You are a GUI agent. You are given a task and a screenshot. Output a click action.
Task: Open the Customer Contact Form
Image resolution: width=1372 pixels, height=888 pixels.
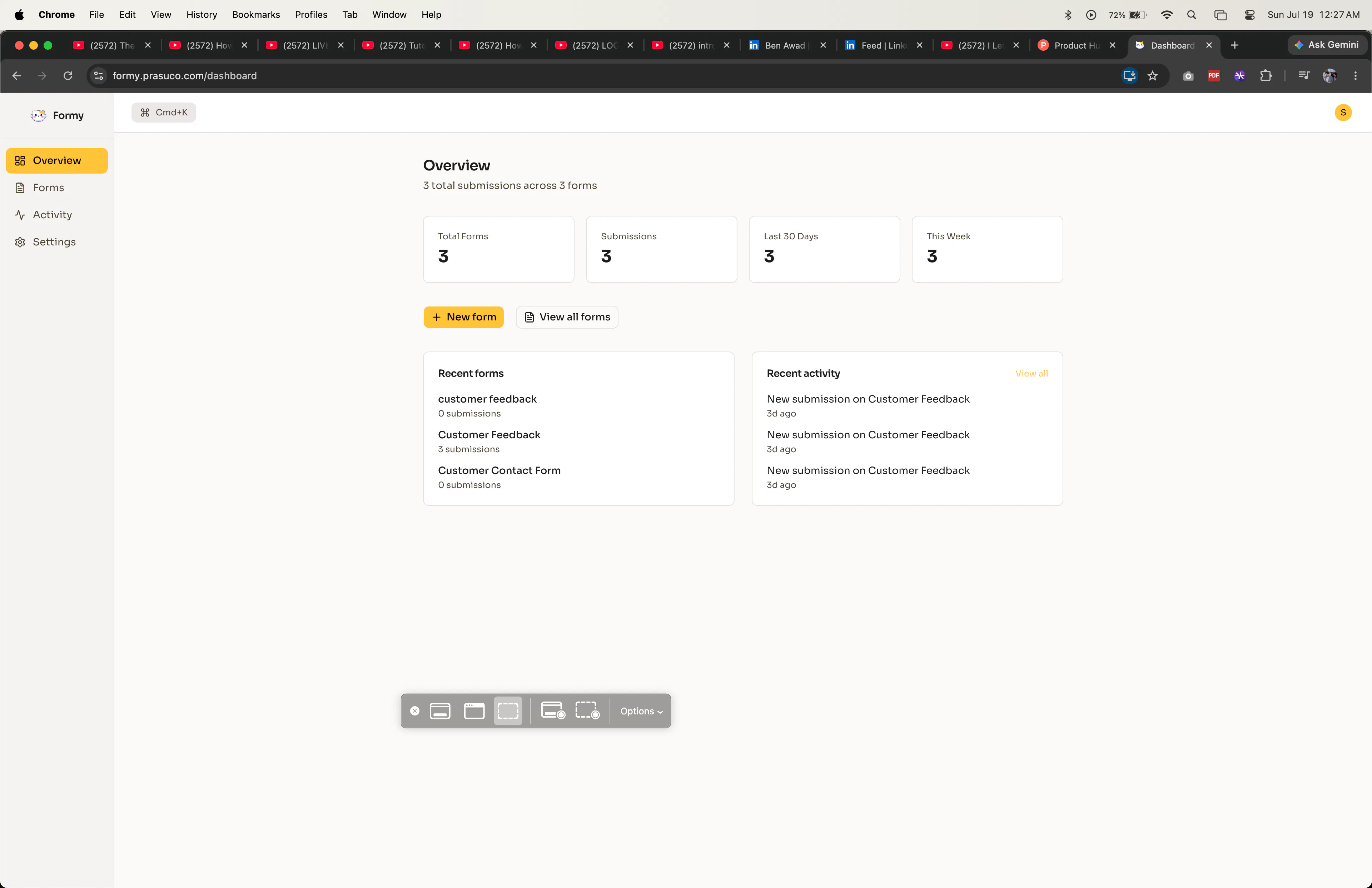click(499, 470)
